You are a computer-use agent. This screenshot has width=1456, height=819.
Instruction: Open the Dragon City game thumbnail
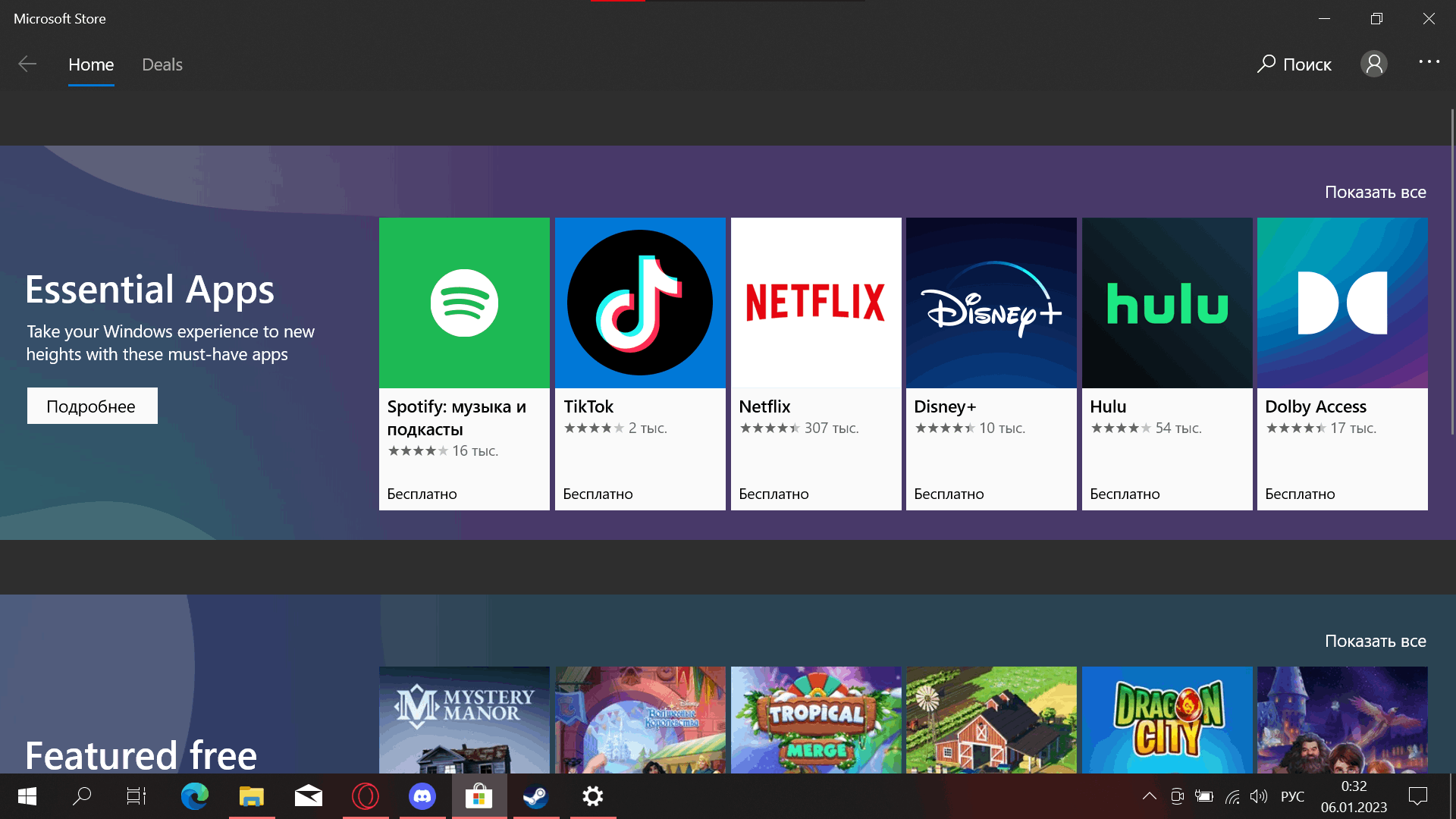click(x=1167, y=720)
